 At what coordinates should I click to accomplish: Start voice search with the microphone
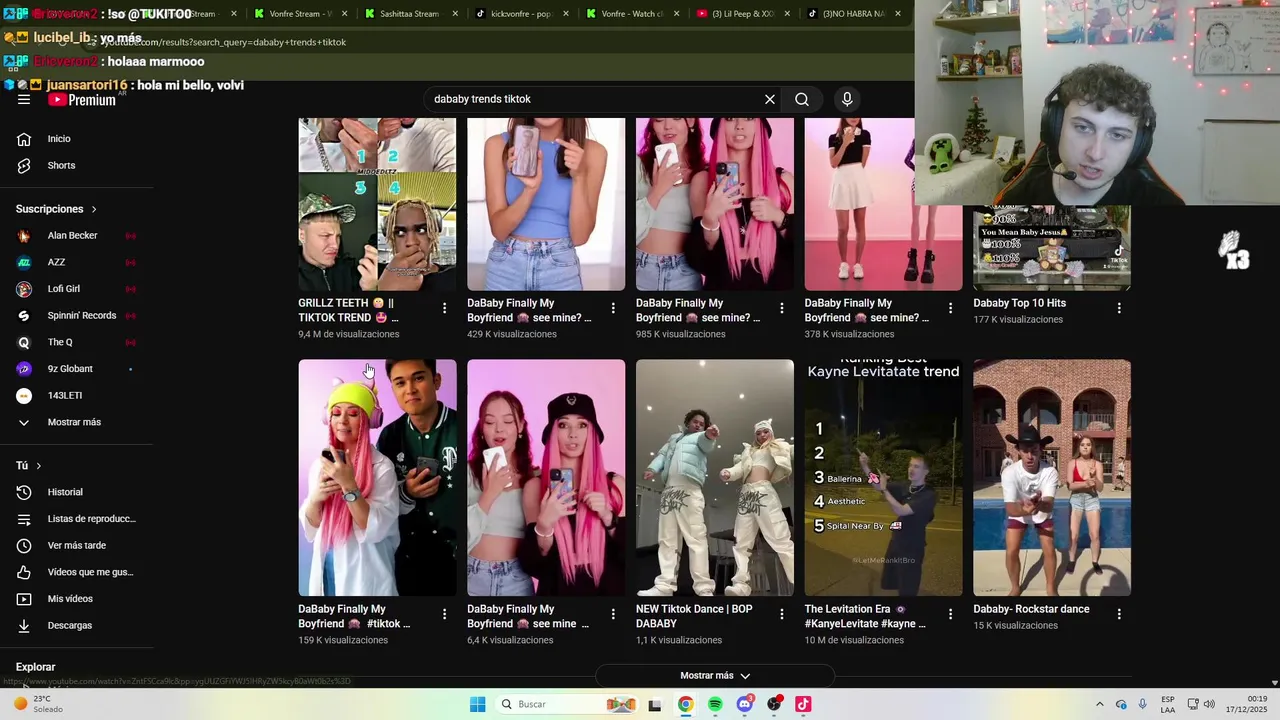(x=847, y=99)
